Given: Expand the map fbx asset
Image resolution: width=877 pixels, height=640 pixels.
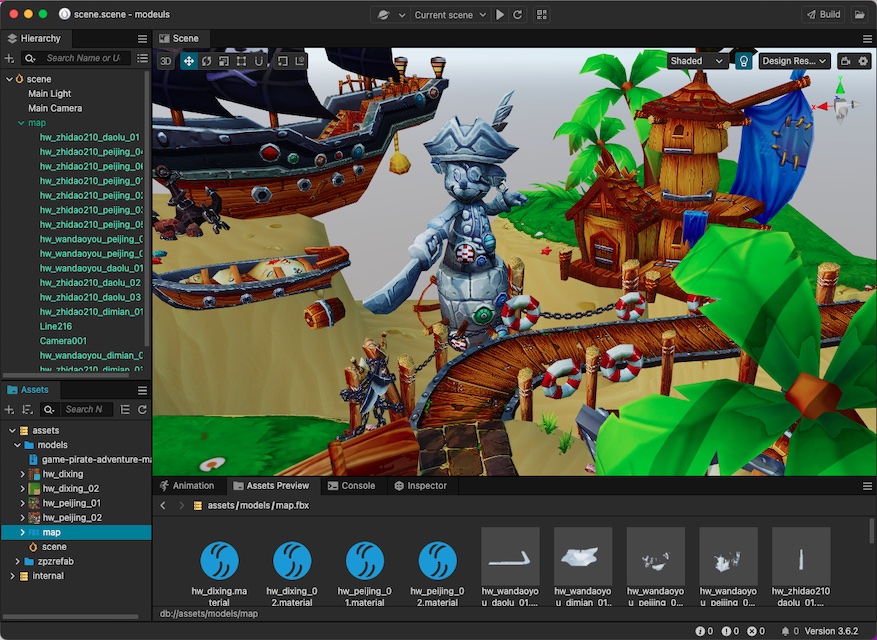Looking at the screenshot, I should click(x=22, y=532).
